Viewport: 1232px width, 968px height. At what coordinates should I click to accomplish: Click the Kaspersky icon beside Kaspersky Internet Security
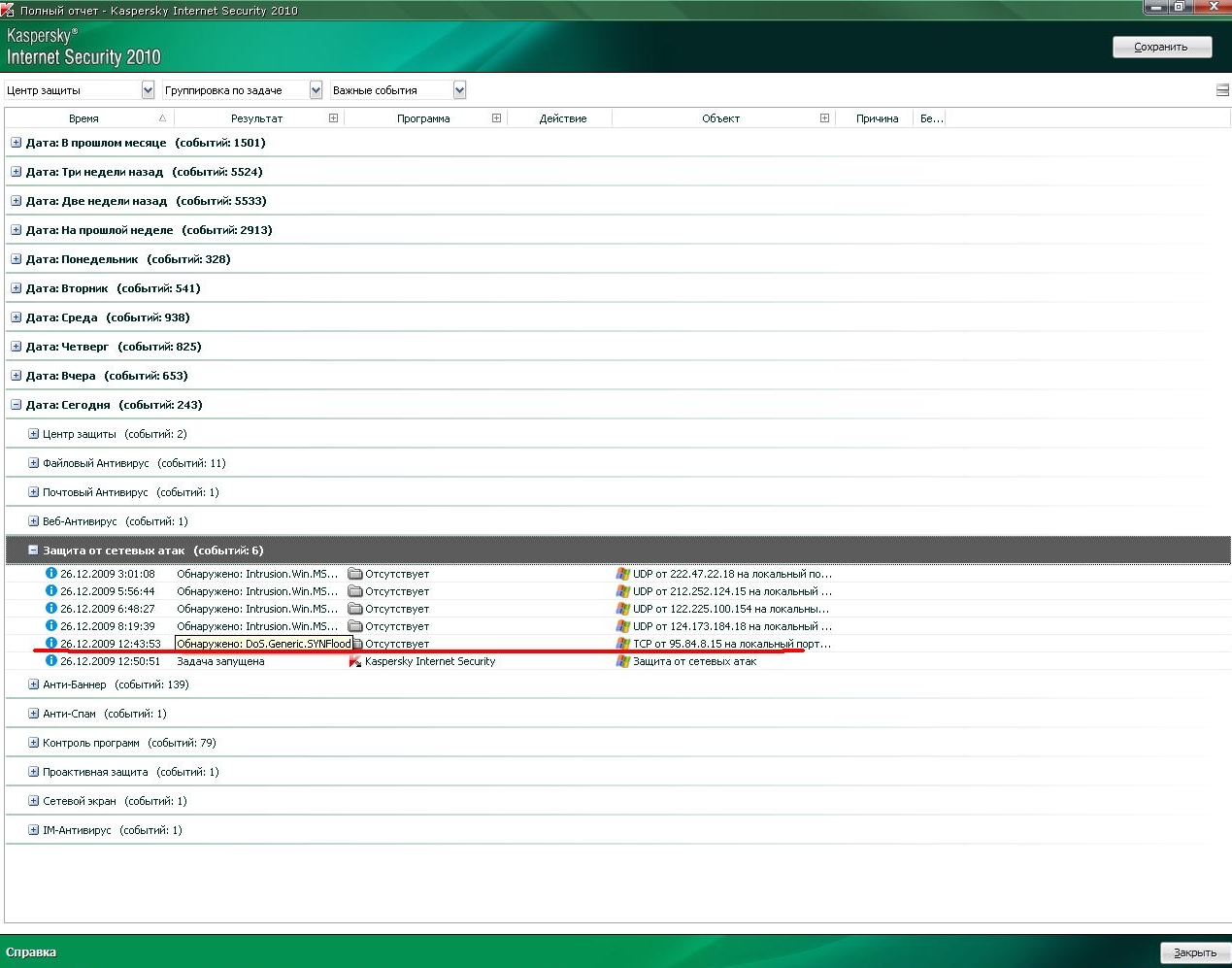355,661
